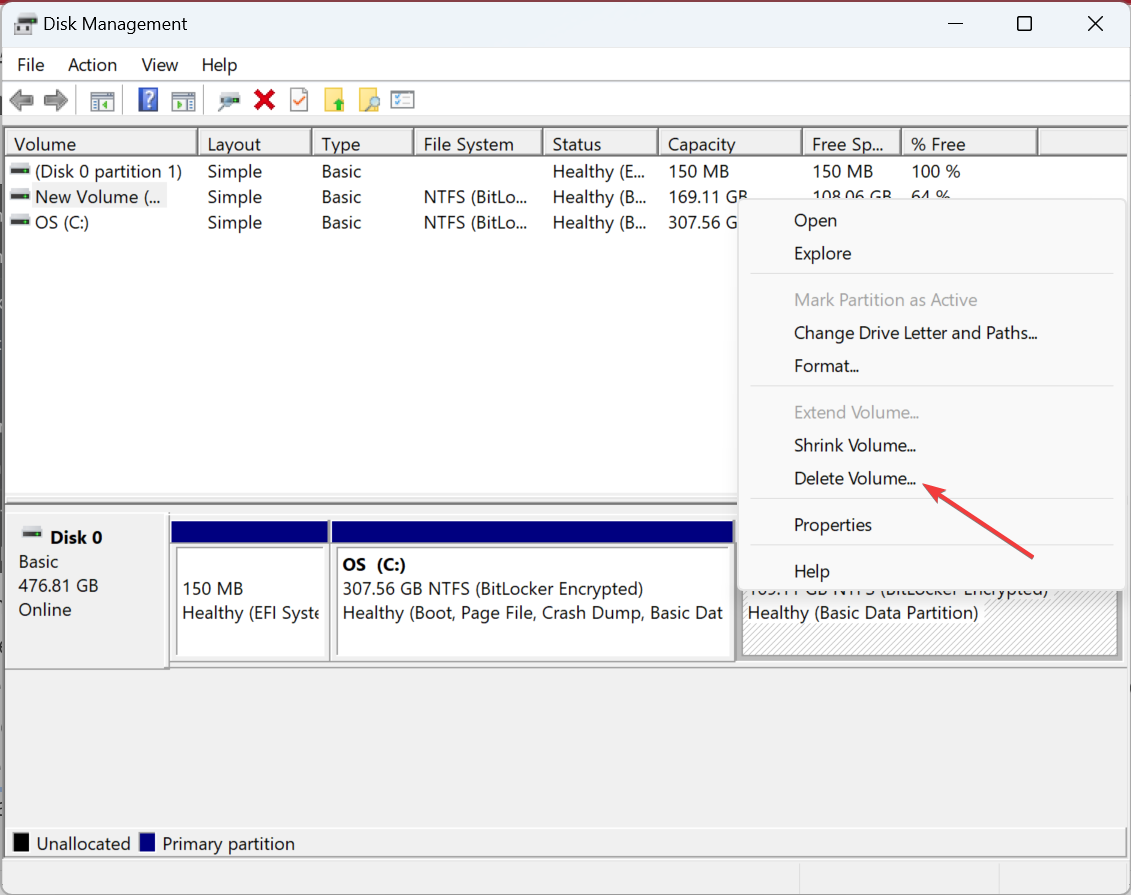The image size is (1131, 895).
Task: Click the disk icon next to Disk 0 label
Action: coord(32,534)
